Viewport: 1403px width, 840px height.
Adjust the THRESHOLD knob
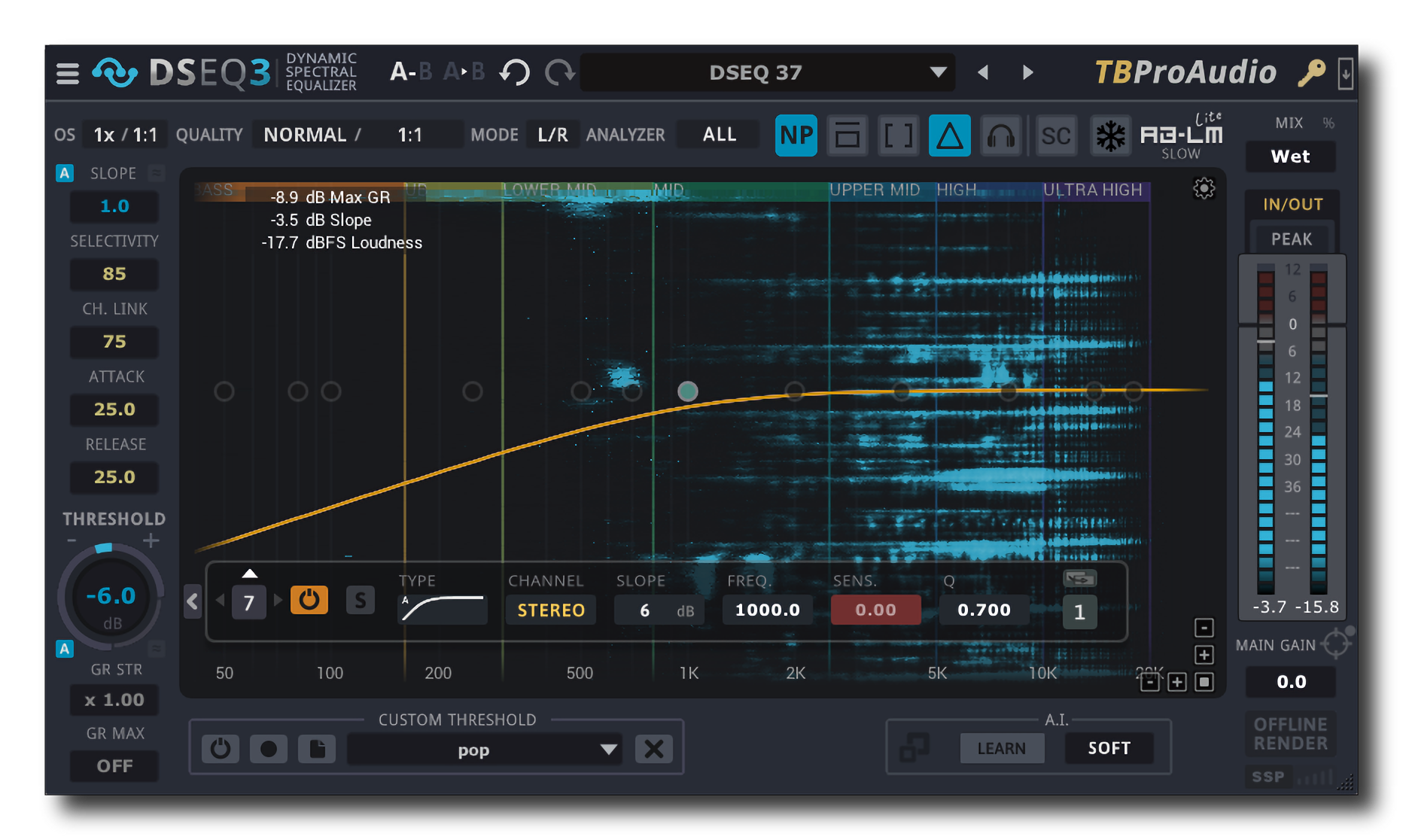coord(111,597)
